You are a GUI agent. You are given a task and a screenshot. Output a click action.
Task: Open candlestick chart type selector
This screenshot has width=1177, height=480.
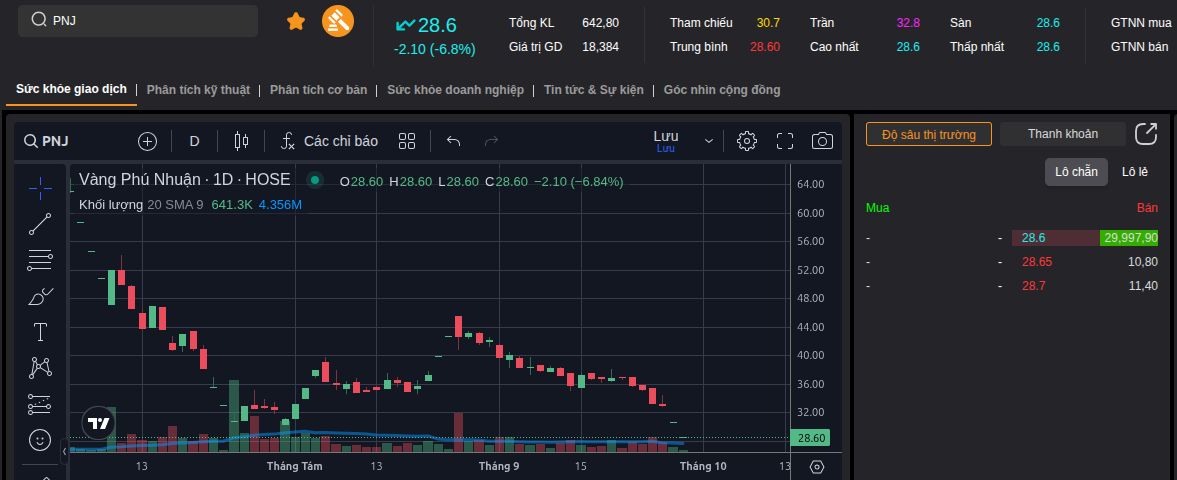[241, 141]
